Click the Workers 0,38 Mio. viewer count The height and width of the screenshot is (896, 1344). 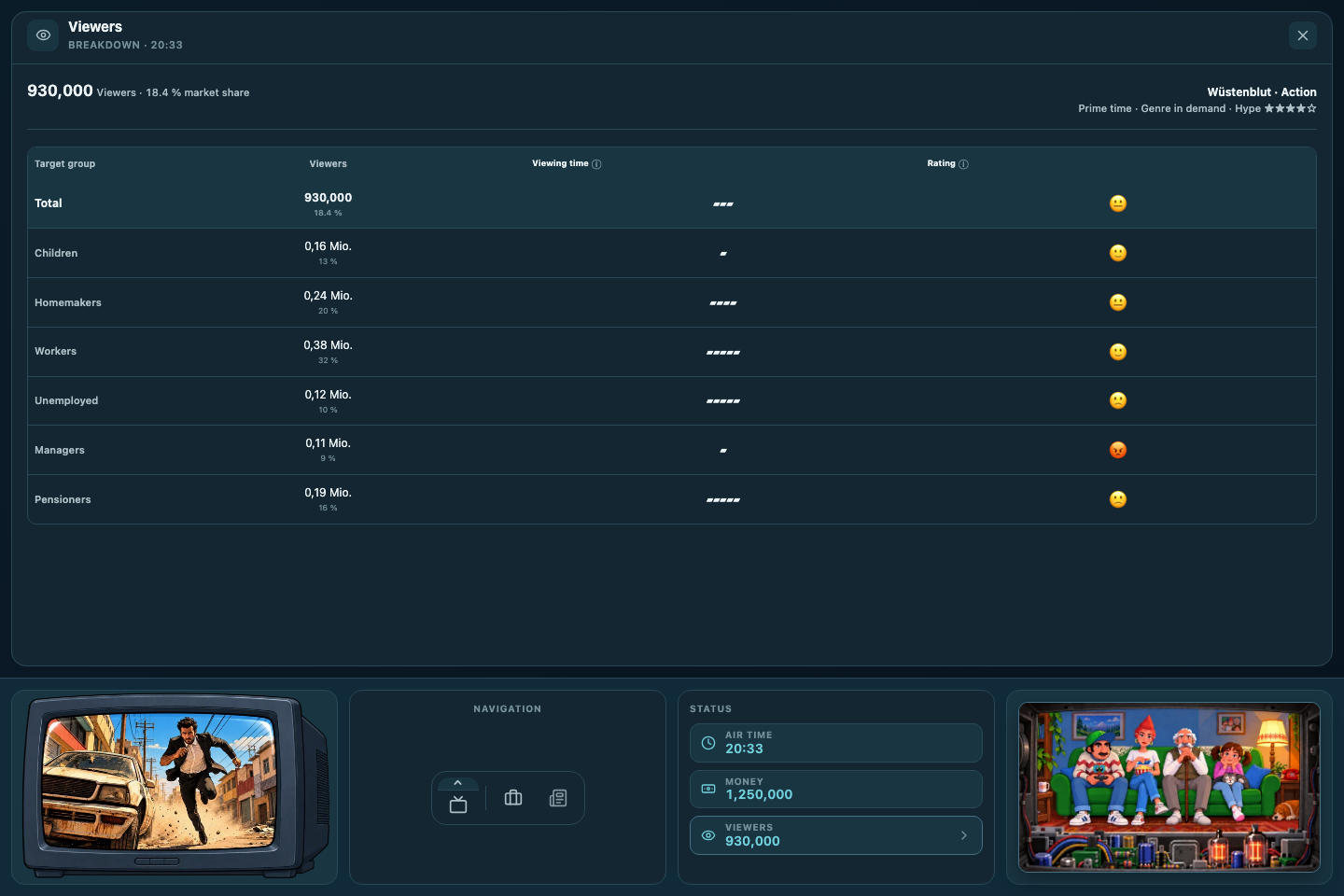[328, 345]
